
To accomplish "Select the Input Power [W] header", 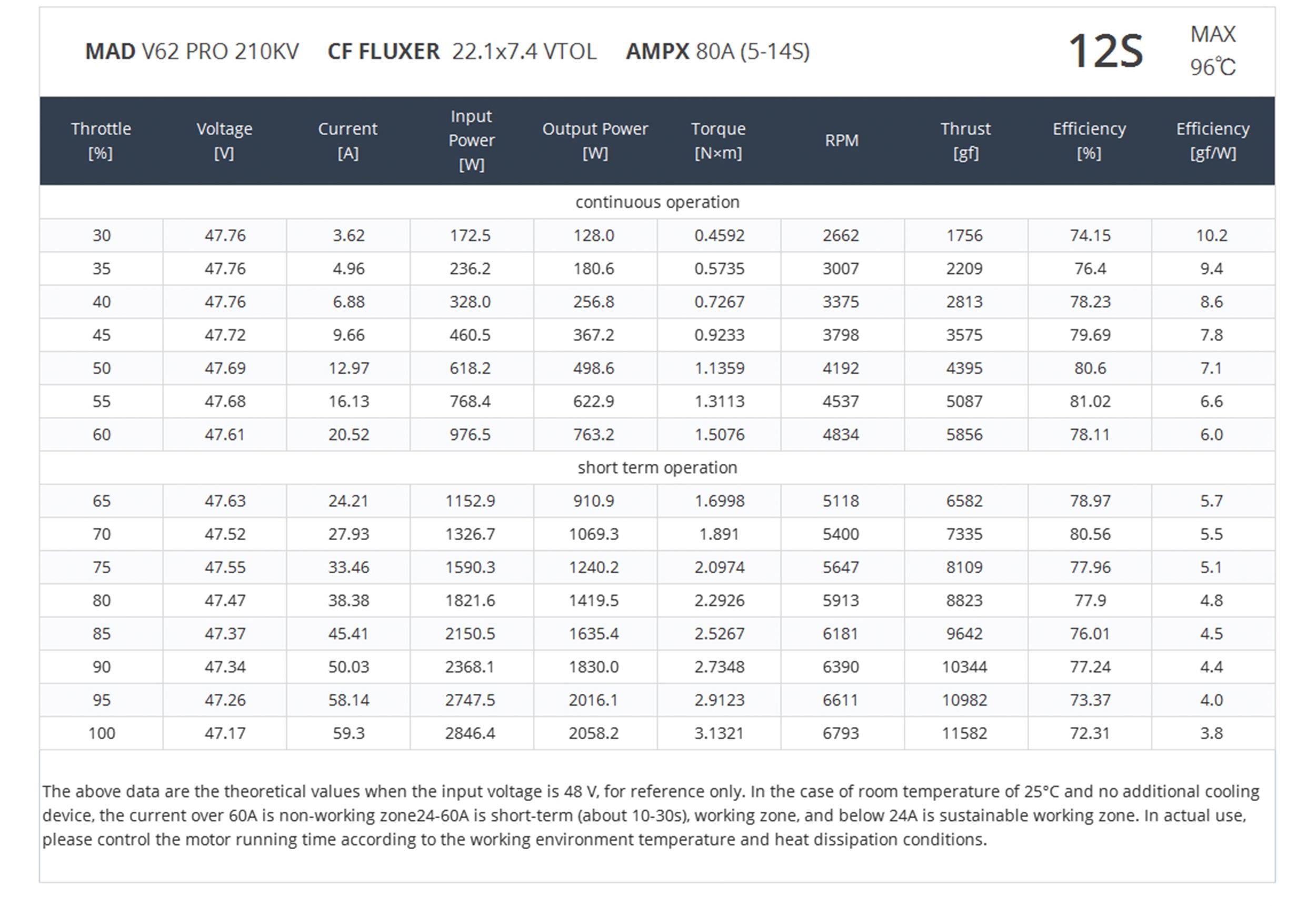I will (471, 141).
